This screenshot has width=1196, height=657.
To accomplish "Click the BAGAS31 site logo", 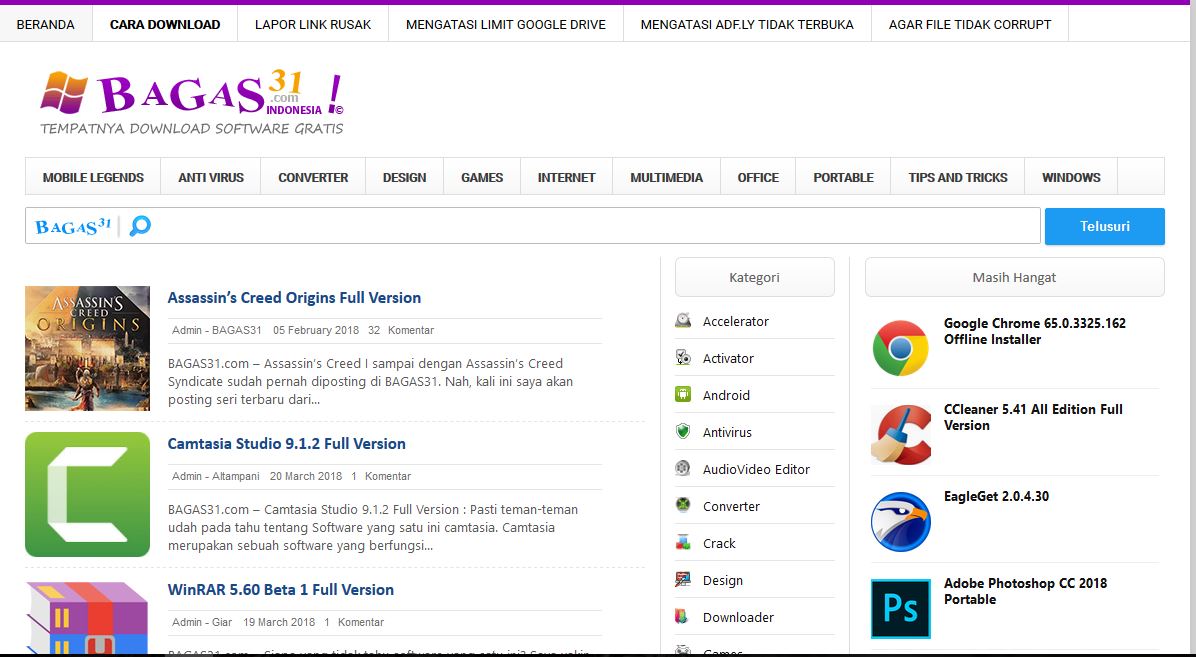I will 191,102.
